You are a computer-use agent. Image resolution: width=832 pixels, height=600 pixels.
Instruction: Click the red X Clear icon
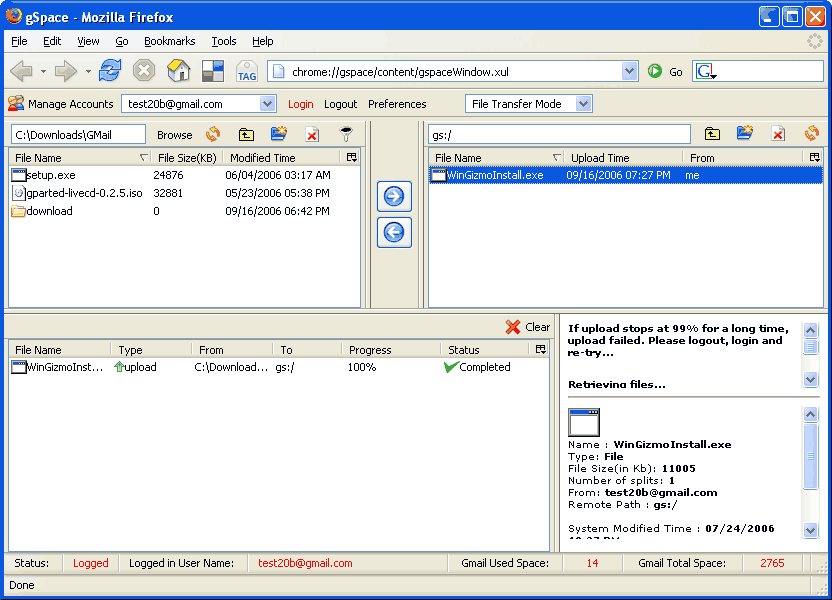point(513,327)
